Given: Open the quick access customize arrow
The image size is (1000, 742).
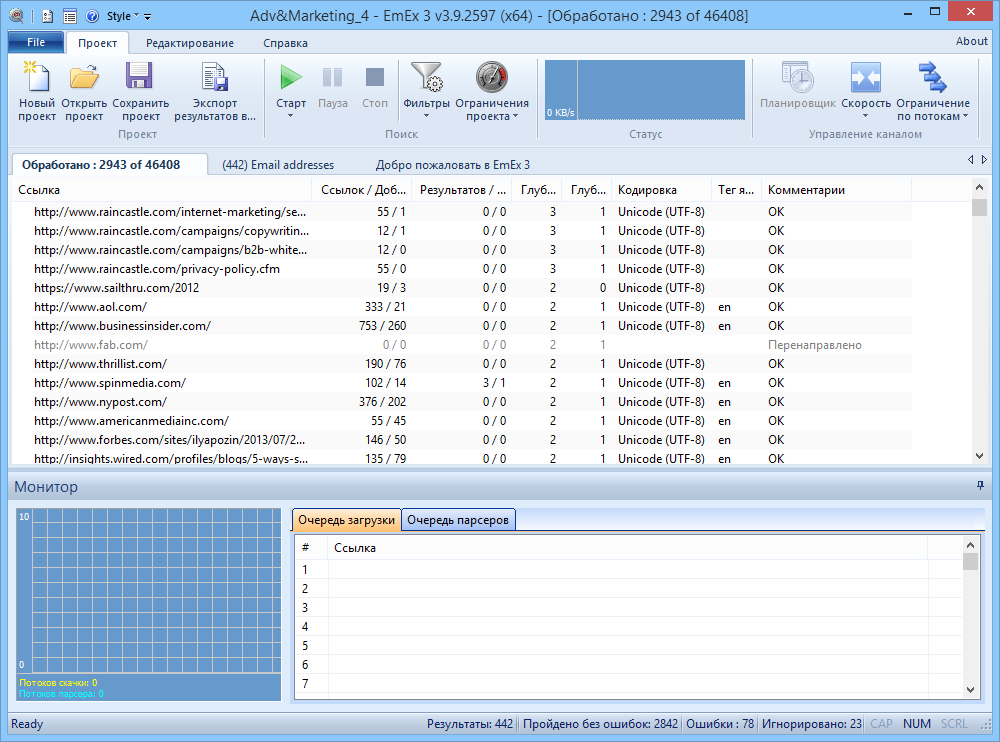Looking at the screenshot, I should tap(147, 17).
